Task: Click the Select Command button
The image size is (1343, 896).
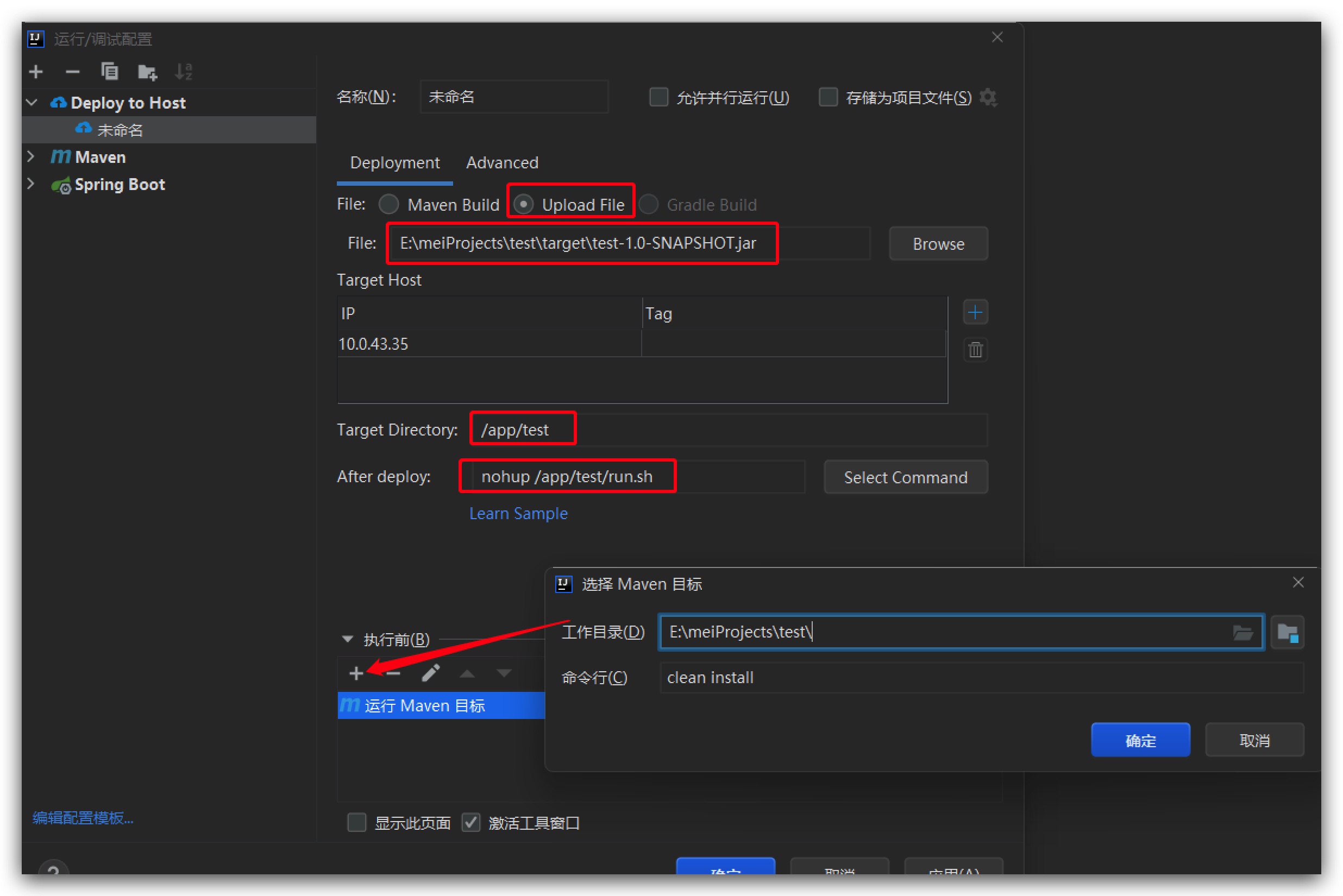Action: coord(905,477)
